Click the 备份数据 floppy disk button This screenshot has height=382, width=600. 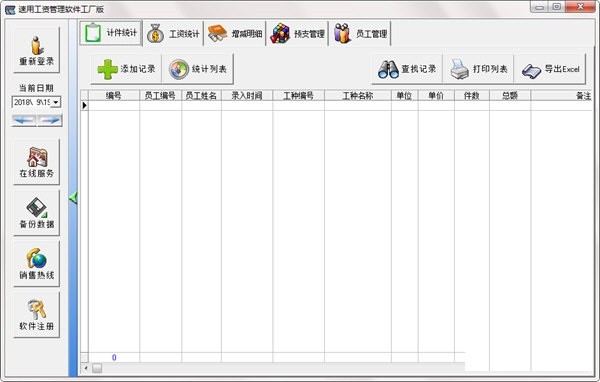37,213
